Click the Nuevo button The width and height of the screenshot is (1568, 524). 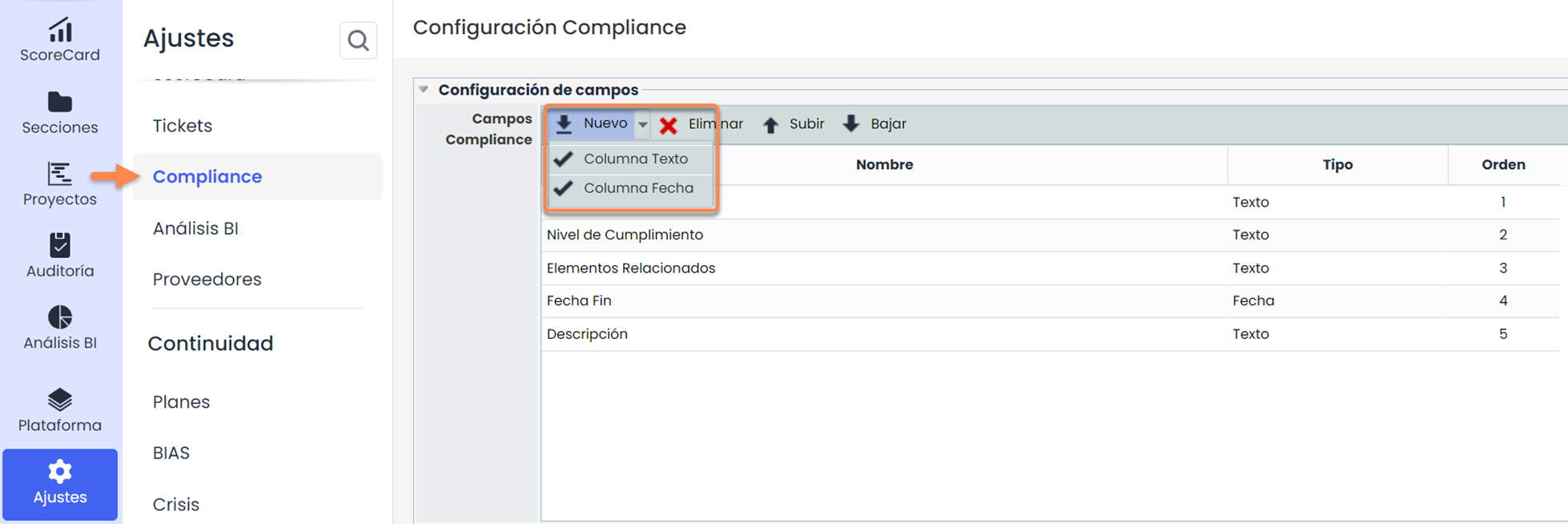(593, 124)
